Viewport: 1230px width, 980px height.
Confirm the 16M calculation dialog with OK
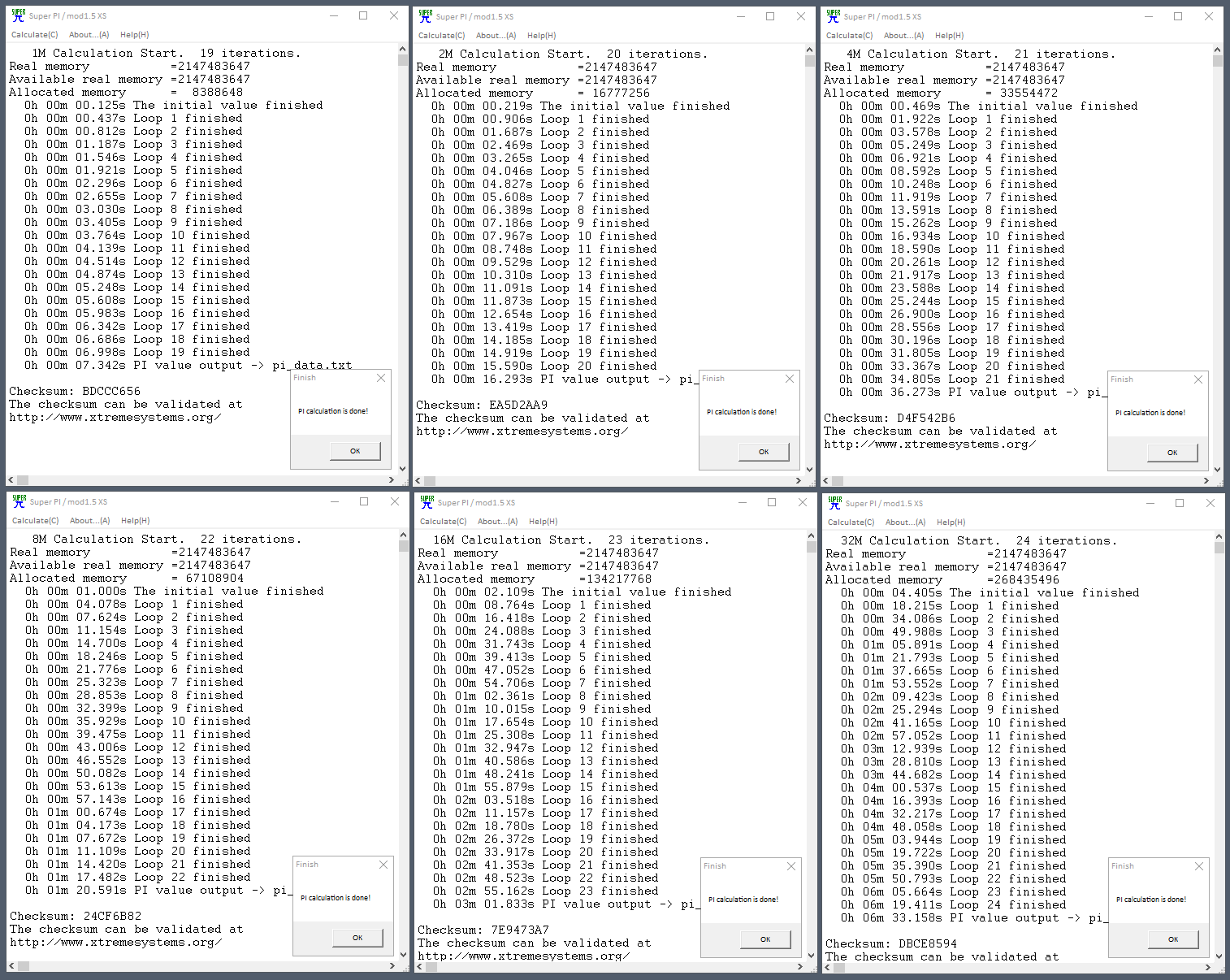click(765, 939)
